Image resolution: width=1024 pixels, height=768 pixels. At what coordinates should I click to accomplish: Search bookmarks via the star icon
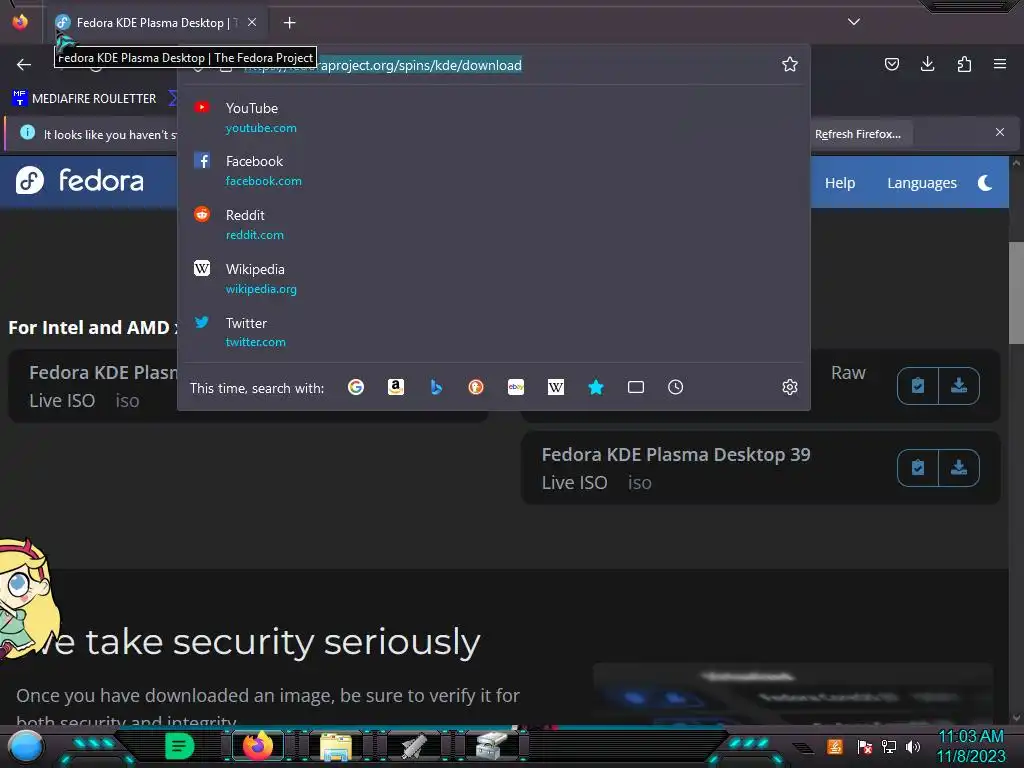596,387
